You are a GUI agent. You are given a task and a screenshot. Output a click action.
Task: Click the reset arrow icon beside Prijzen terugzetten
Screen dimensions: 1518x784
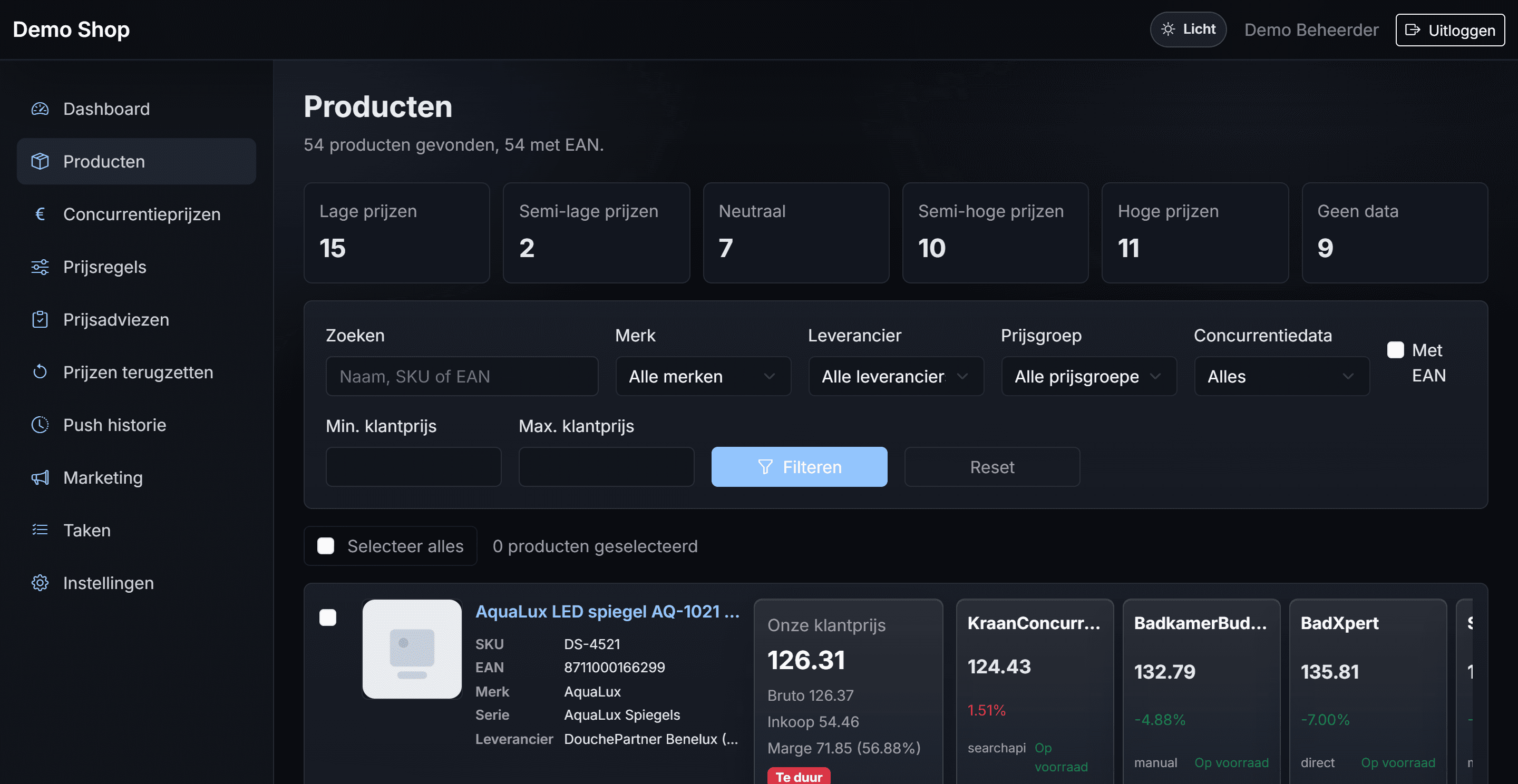tap(40, 373)
